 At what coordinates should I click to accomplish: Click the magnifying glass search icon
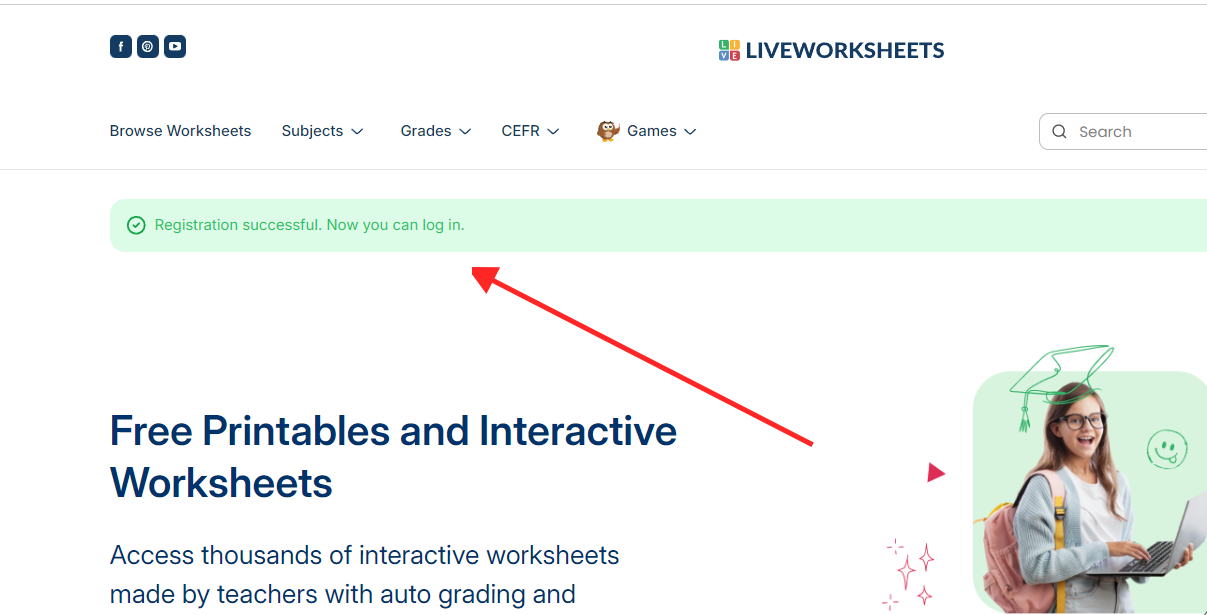click(x=1060, y=132)
